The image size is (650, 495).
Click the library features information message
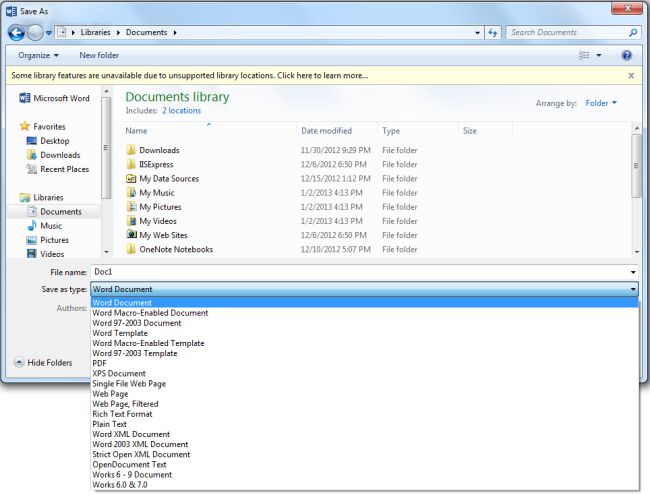(189, 75)
